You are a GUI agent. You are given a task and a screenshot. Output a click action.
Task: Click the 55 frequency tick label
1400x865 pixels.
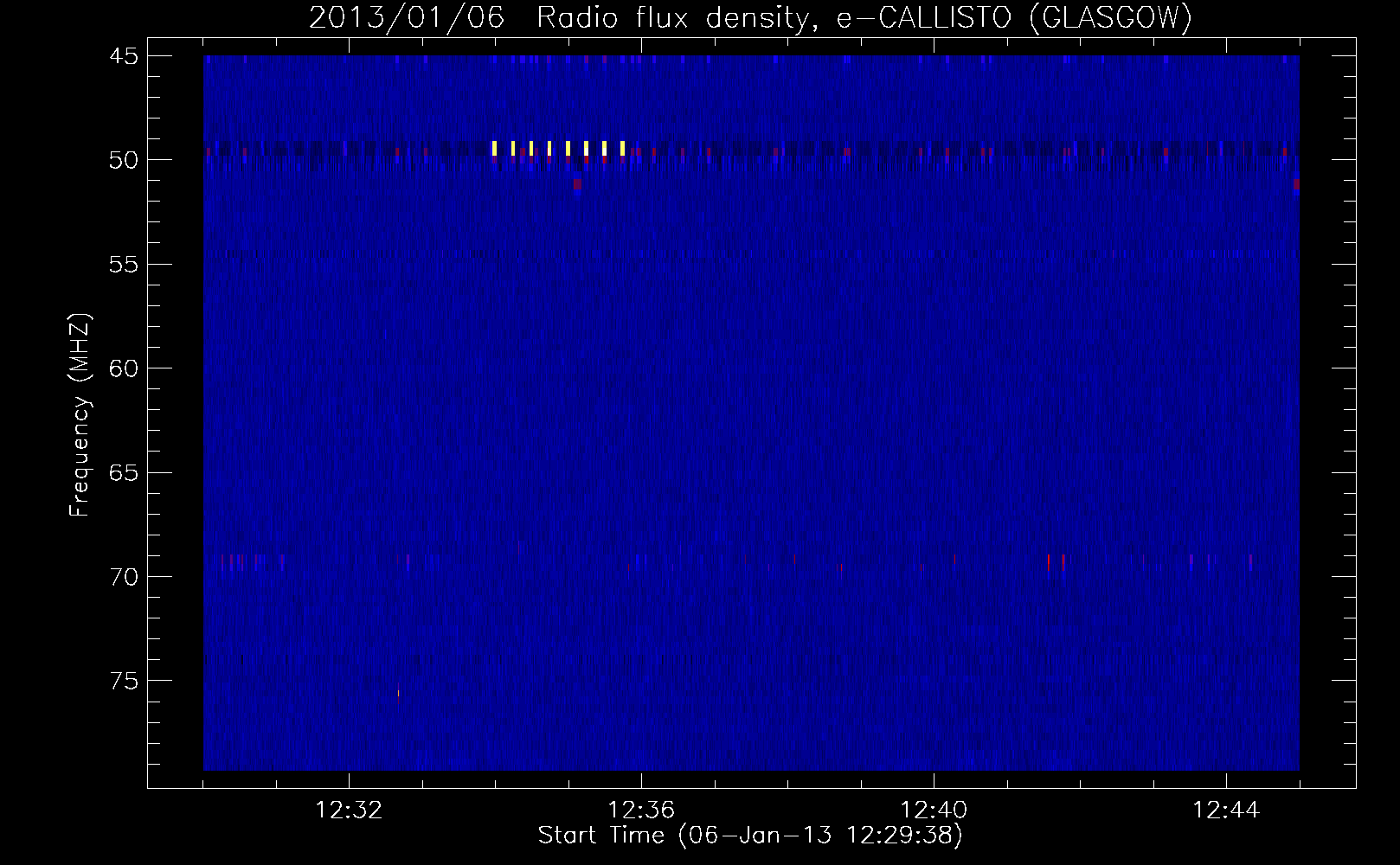click(124, 265)
